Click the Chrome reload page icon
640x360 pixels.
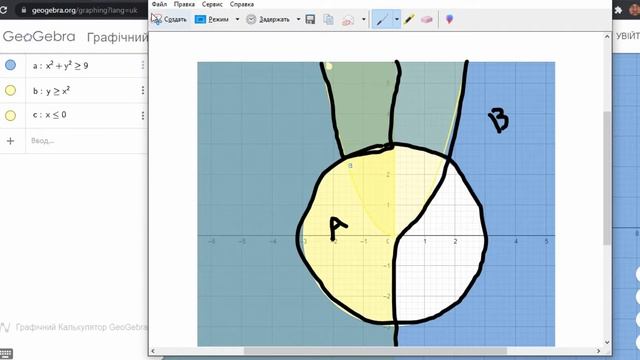[3, 10]
